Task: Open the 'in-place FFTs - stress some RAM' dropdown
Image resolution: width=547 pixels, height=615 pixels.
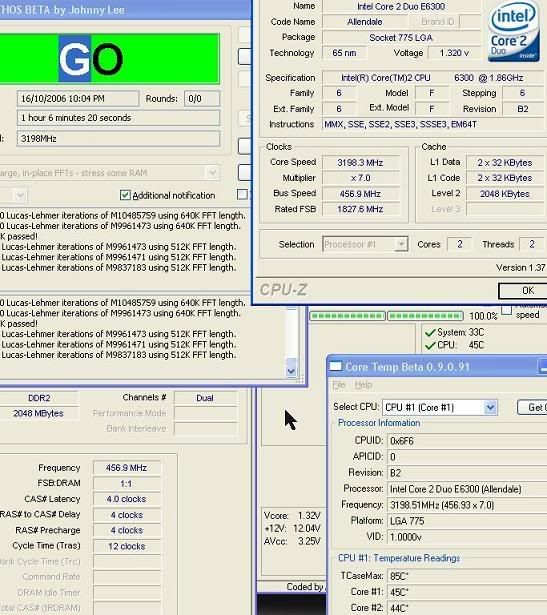Action: (213, 173)
